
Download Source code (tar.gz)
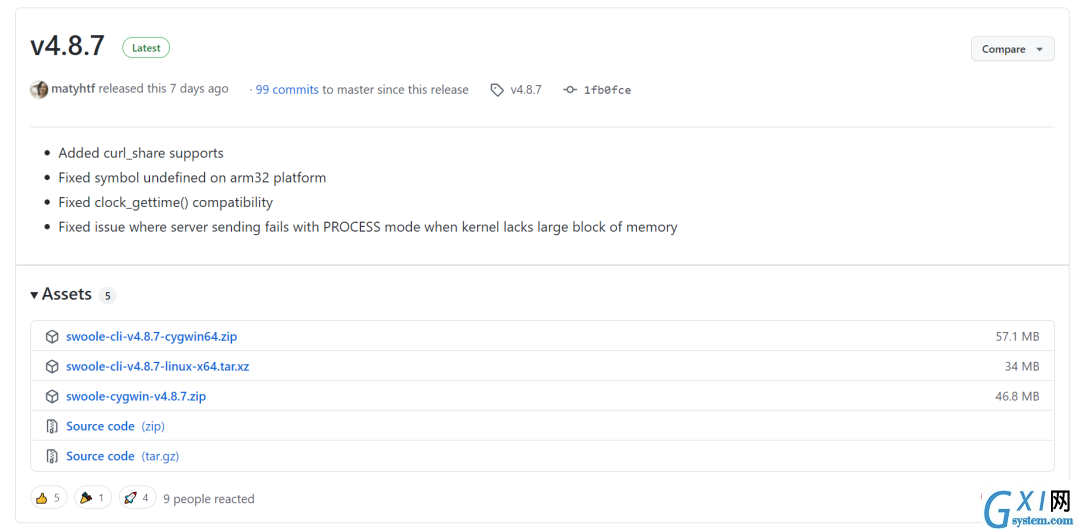point(123,456)
